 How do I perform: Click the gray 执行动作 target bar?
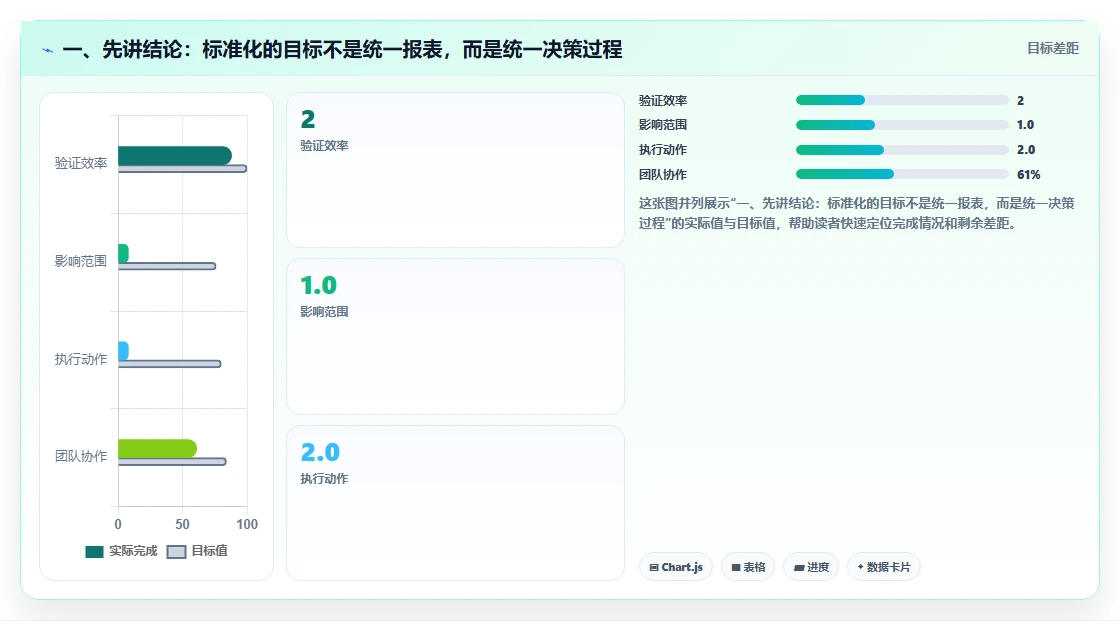point(169,364)
